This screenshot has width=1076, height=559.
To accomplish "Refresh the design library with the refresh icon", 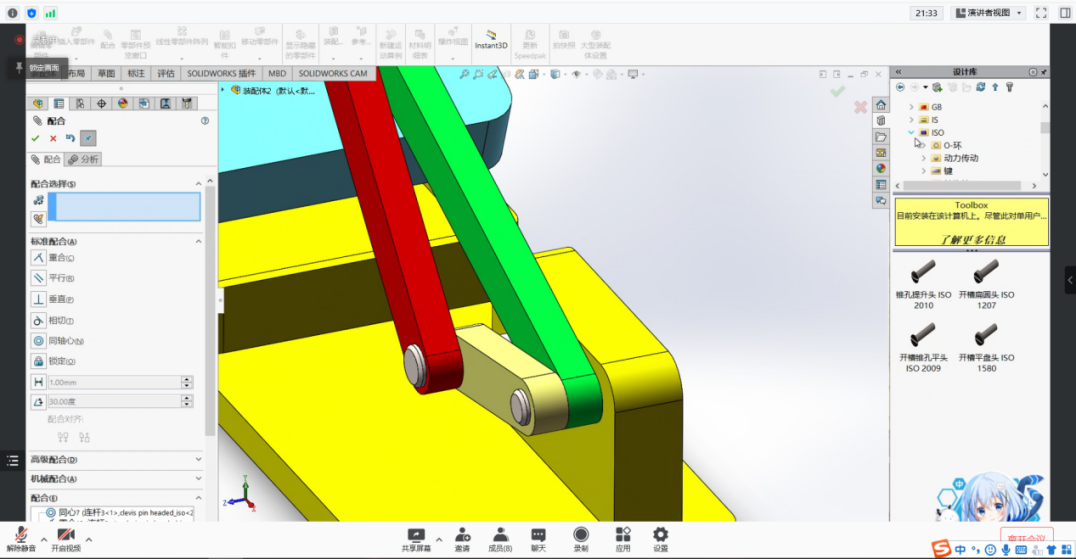I will click(981, 87).
